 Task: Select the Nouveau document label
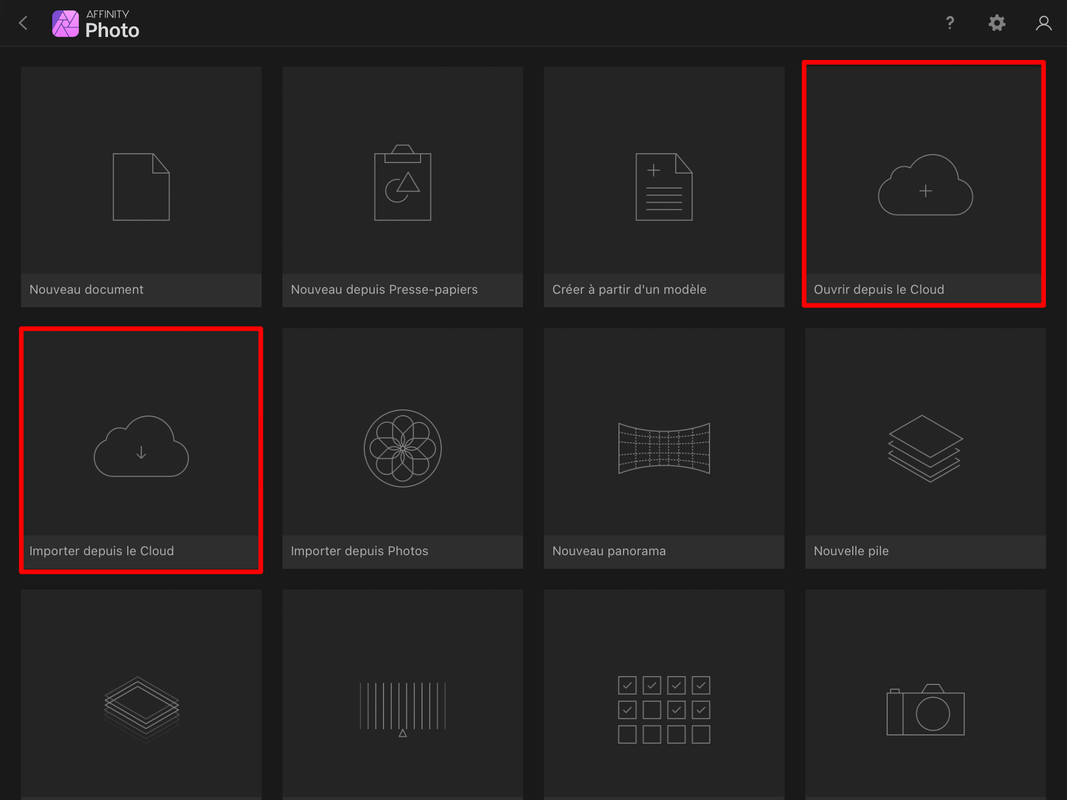(86, 290)
